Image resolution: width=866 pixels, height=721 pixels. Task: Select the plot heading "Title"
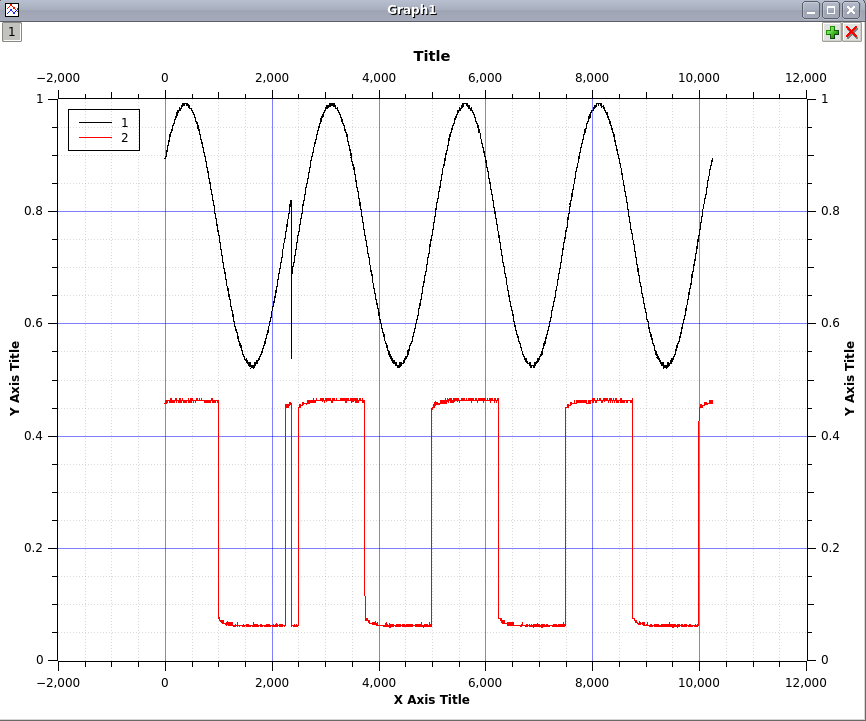(432, 56)
